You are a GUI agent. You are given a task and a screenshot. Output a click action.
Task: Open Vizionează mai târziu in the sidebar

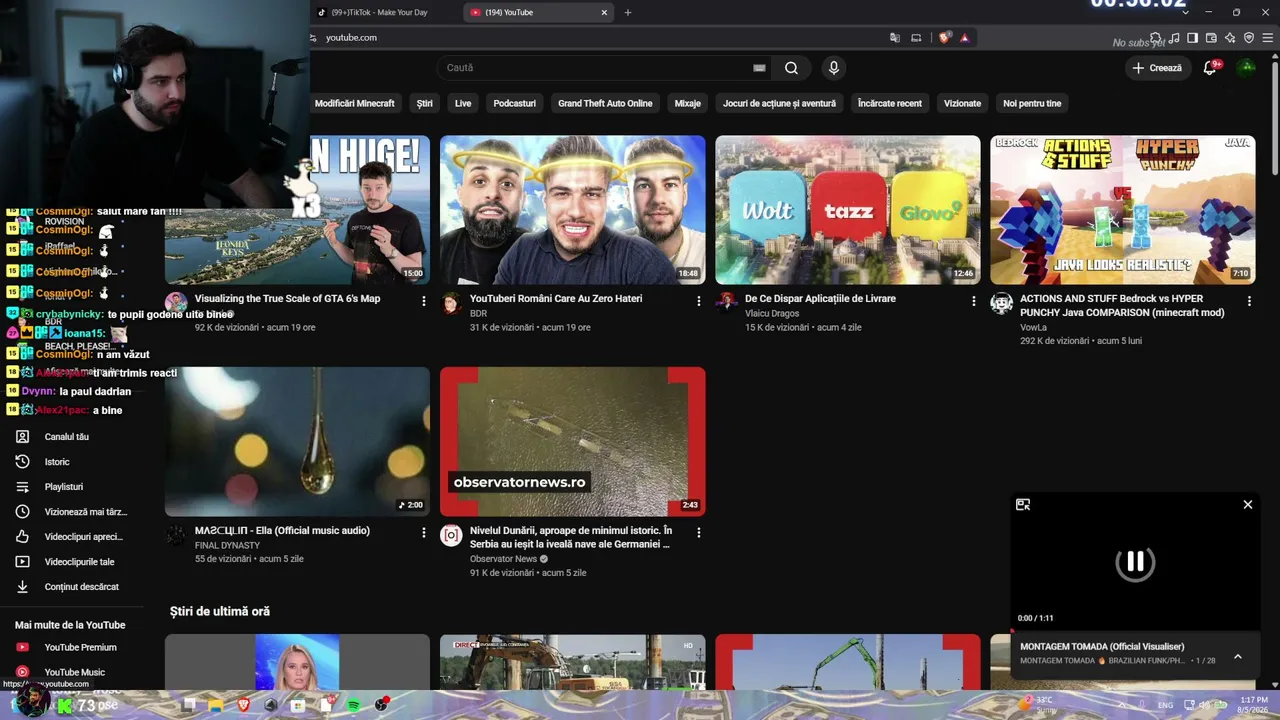coord(72,512)
